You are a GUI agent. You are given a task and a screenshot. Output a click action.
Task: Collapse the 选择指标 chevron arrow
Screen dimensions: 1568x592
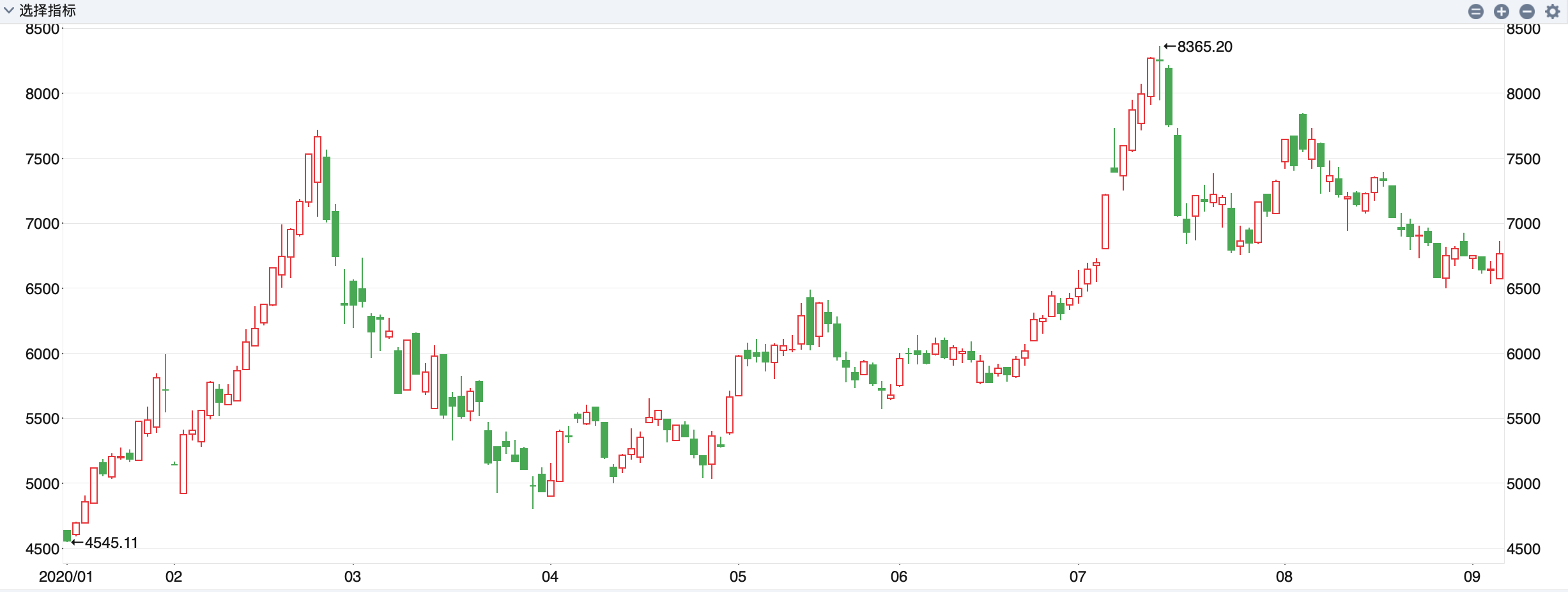pyautogui.click(x=9, y=10)
